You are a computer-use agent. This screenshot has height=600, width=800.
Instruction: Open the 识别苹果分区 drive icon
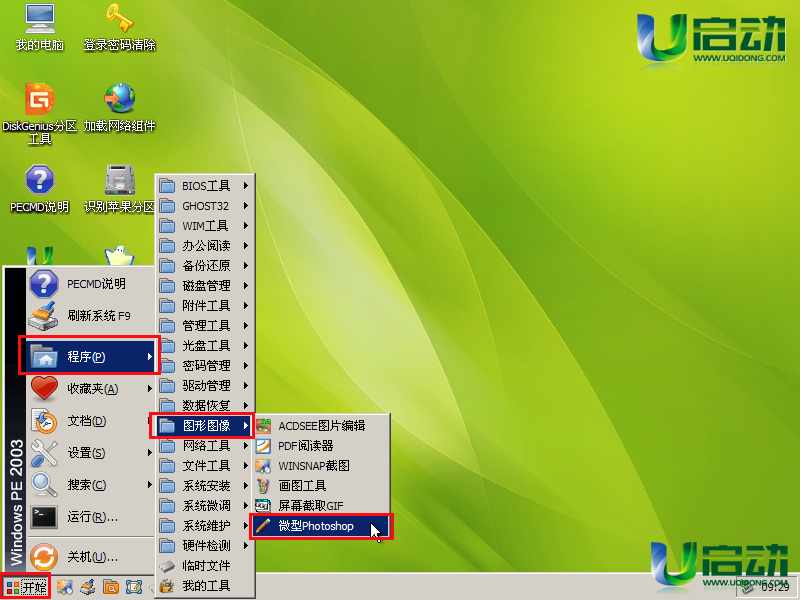tap(119, 189)
